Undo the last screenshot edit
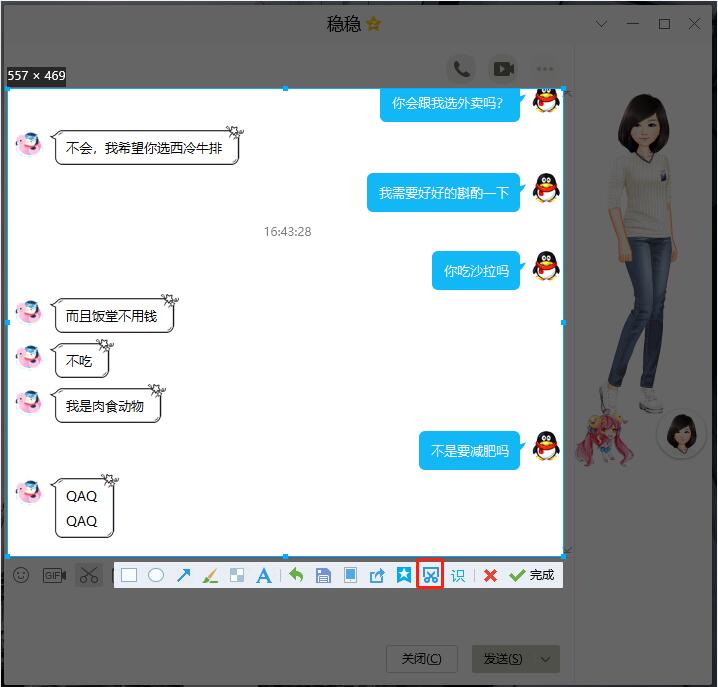Viewport: 718px width, 687px height. 296,574
